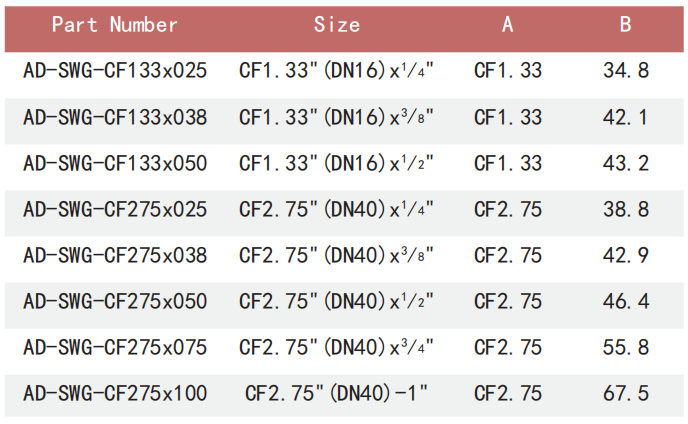Click the A column header
This screenshot has height=424, width=688.
[508, 25]
